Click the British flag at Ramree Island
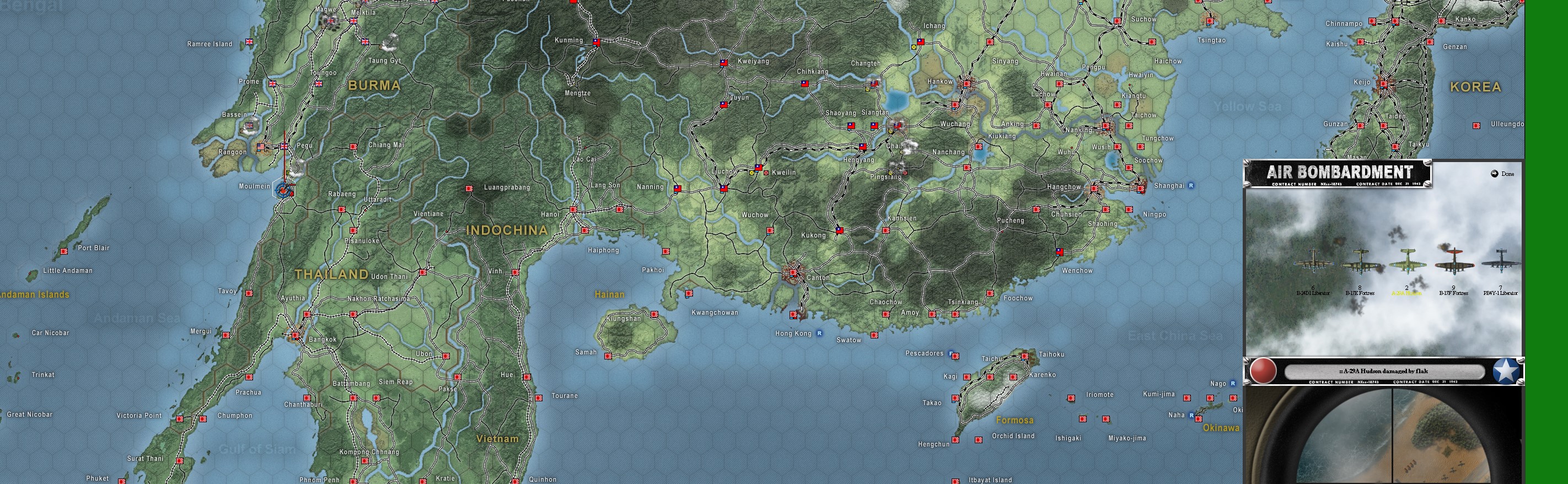Image resolution: width=1568 pixels, height=484 pixels. [249, 42]
